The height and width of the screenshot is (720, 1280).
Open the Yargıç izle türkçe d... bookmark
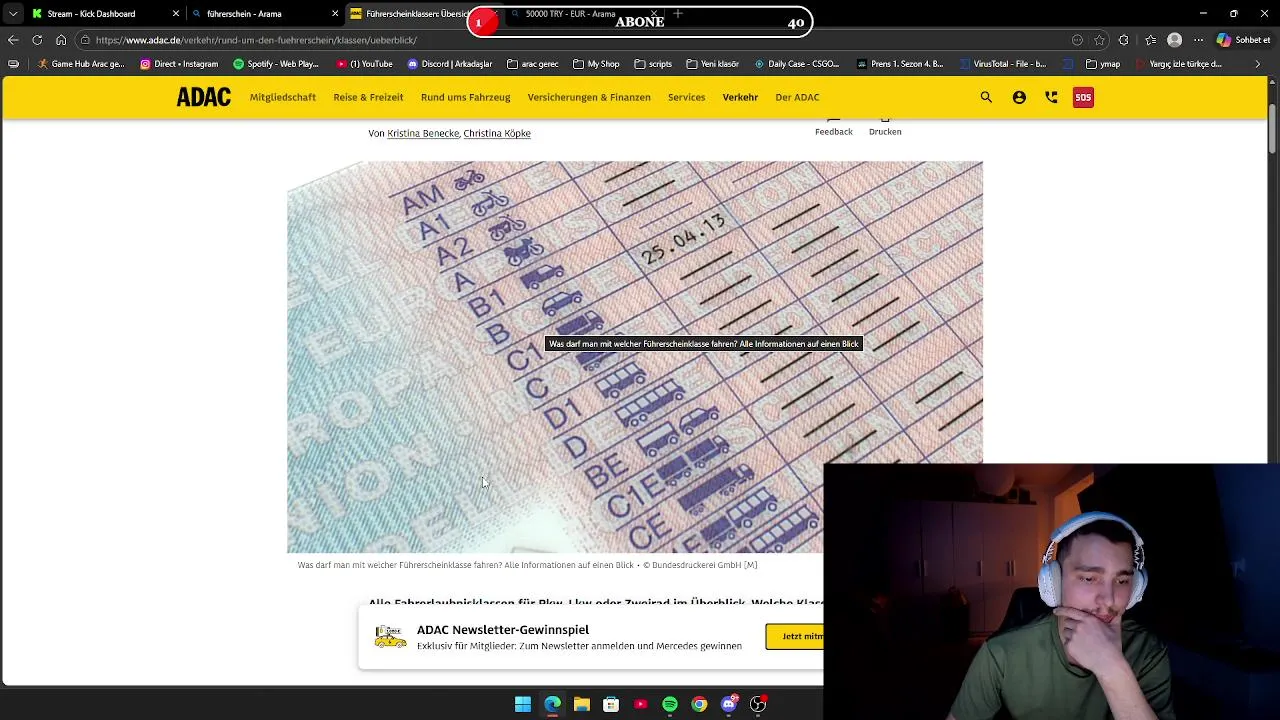(1179, 64)
